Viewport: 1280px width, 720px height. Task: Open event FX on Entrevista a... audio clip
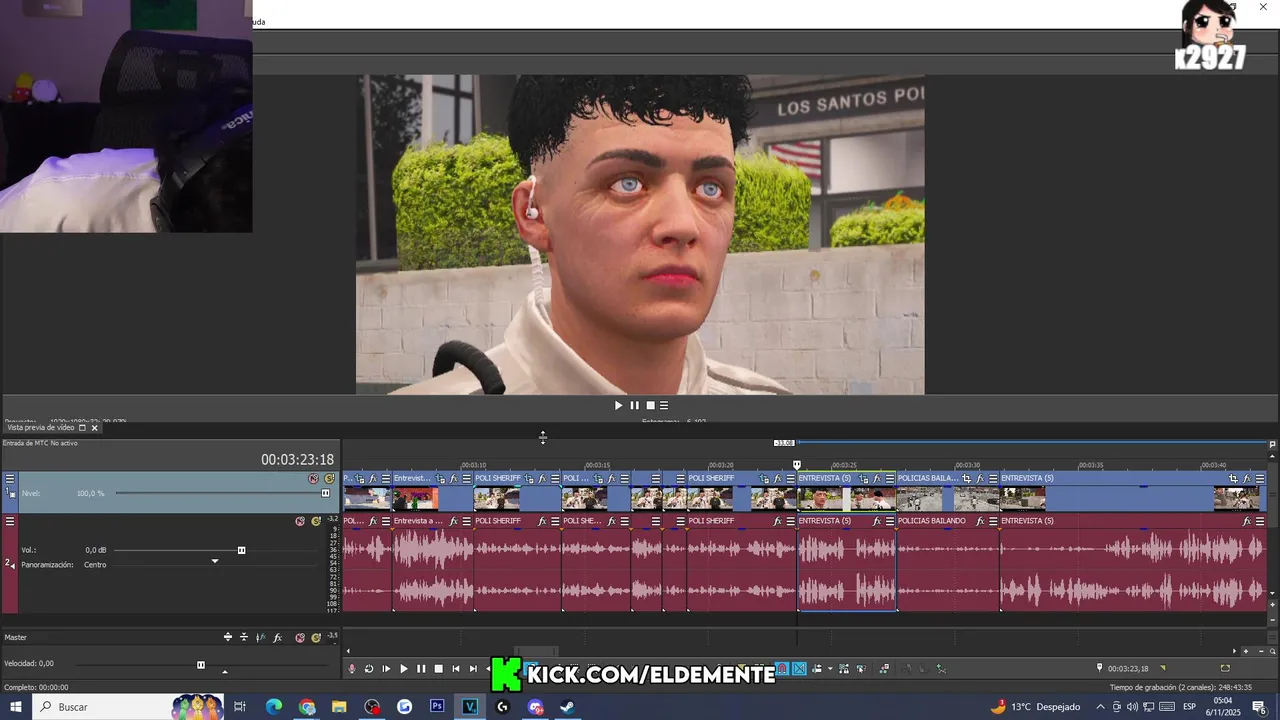coord(453,521)
